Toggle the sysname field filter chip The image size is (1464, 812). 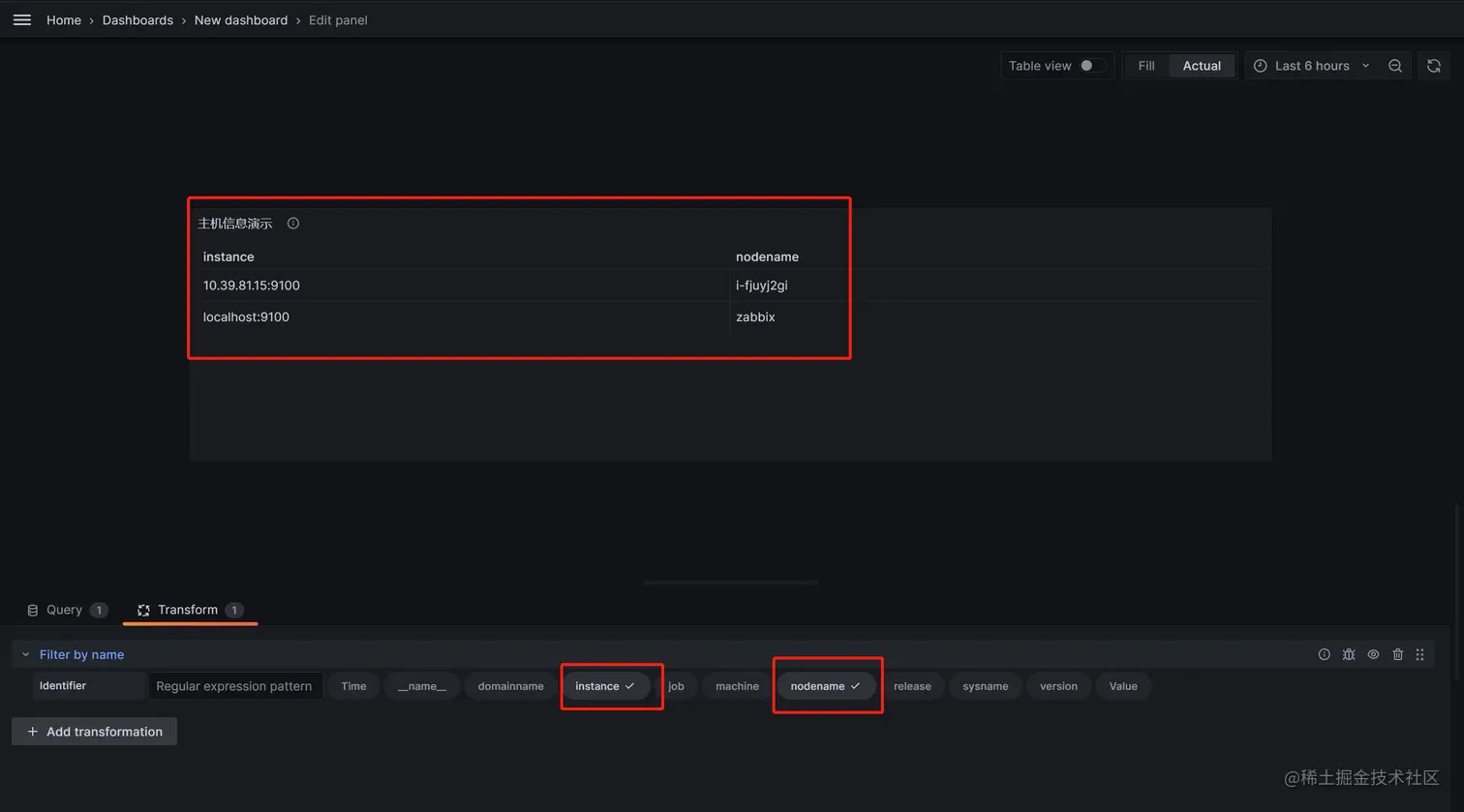pos(986,686)
